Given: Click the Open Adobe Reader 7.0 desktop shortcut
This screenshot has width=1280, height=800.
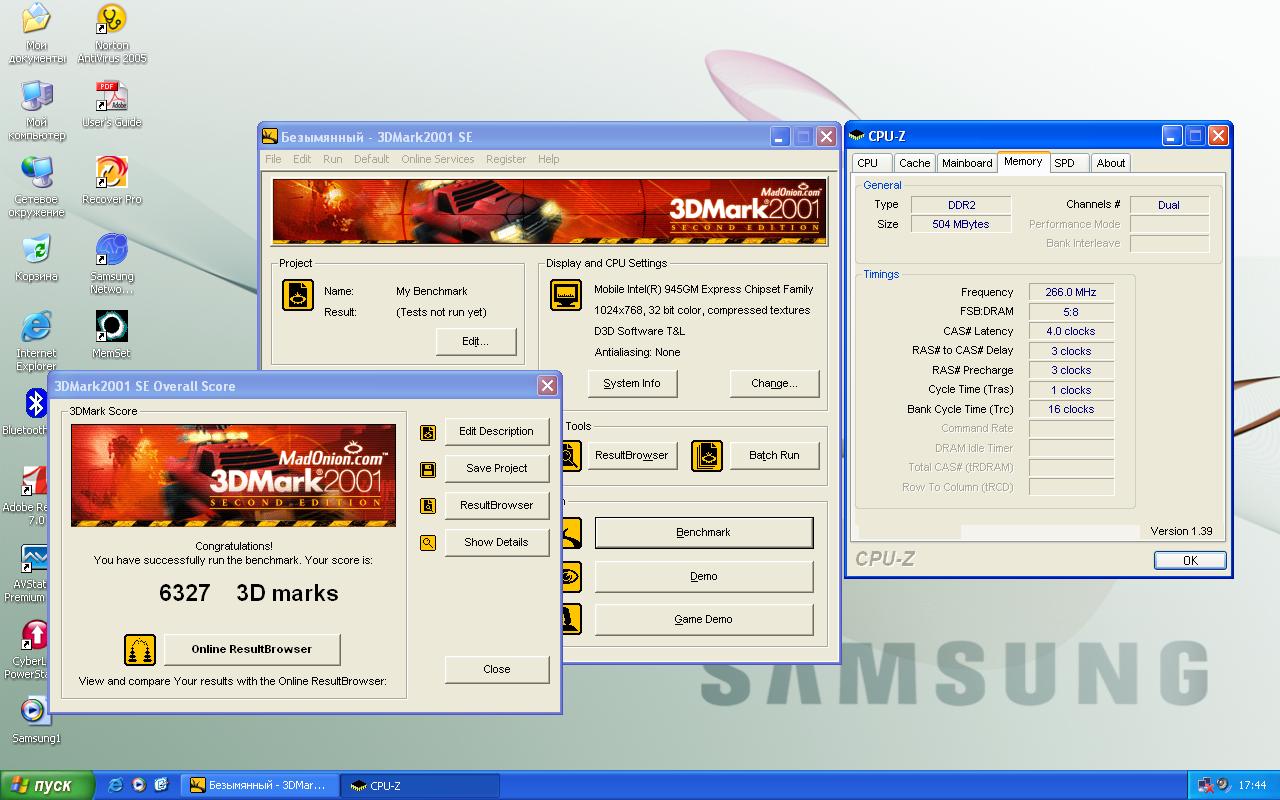Looking at the screenshot, I should pos(26,496).
